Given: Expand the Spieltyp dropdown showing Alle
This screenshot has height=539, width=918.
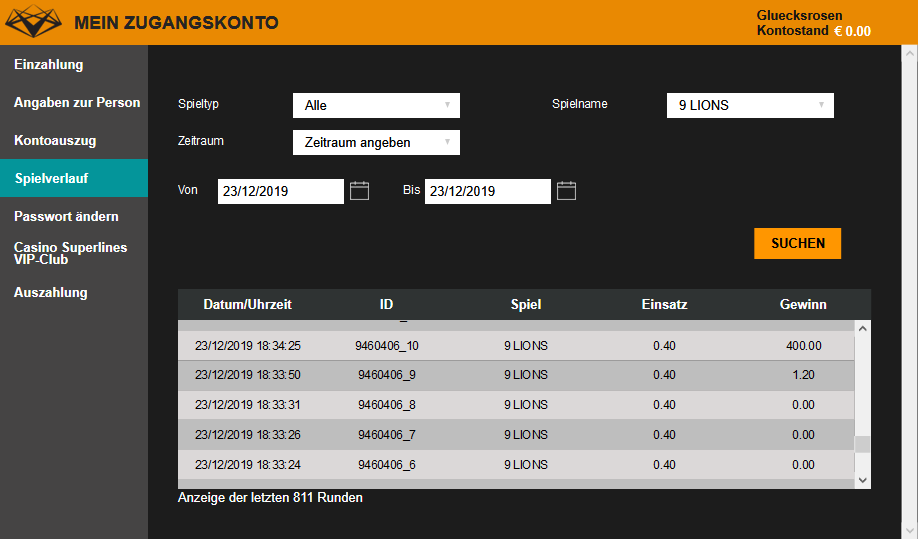Looking at the screenshot, I should coord(376,105).
